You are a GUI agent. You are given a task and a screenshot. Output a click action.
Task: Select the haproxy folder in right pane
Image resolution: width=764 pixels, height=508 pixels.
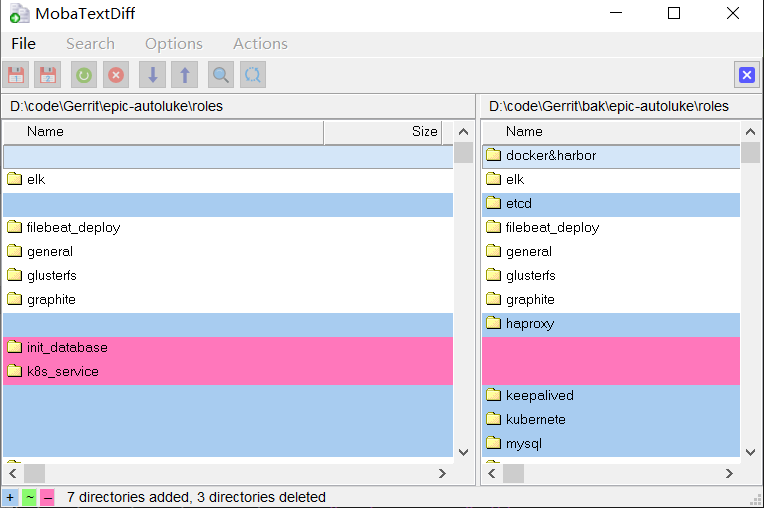(x=611, y=324)
